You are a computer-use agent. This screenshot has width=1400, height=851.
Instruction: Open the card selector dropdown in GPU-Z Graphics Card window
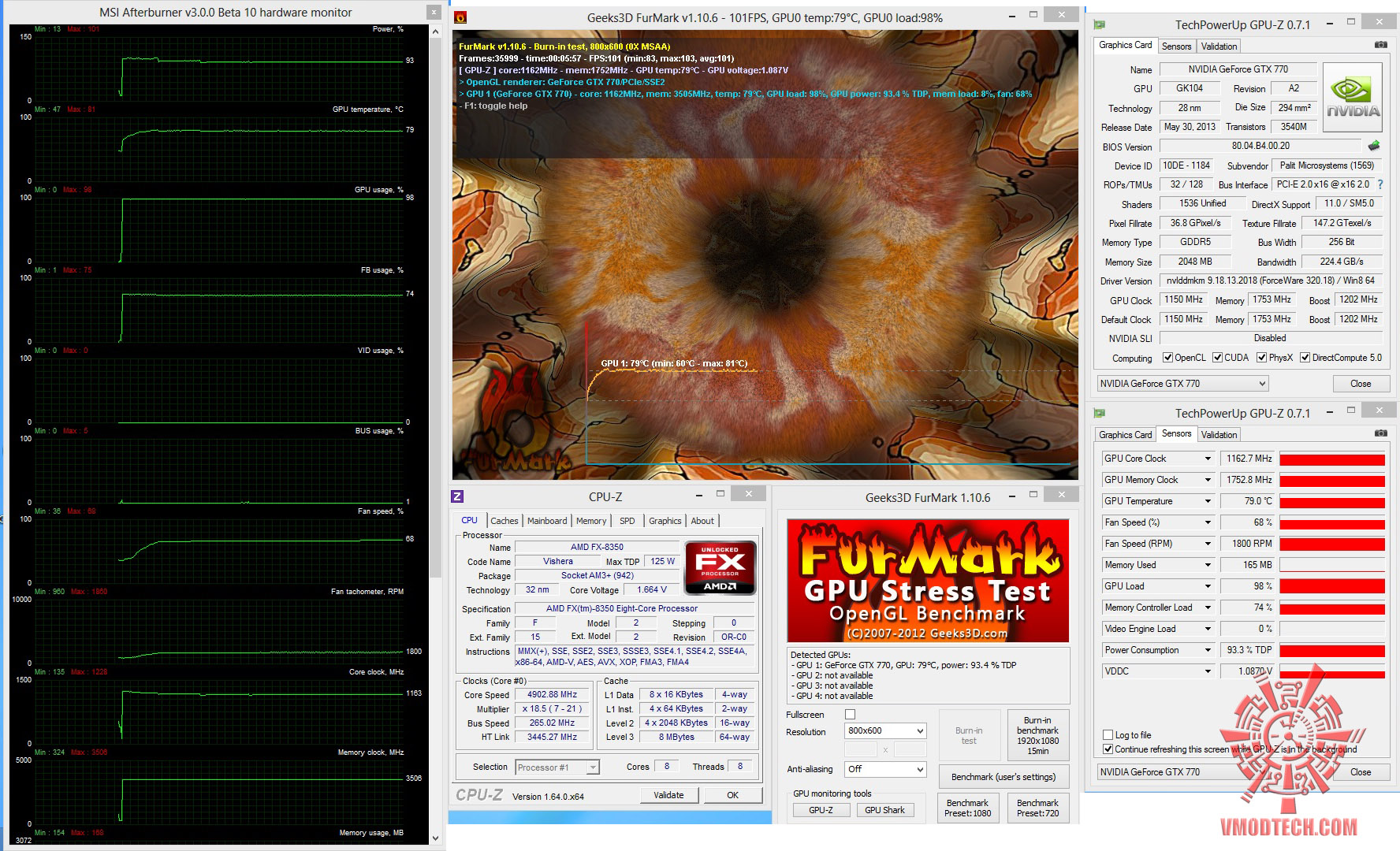point(1182,384)
